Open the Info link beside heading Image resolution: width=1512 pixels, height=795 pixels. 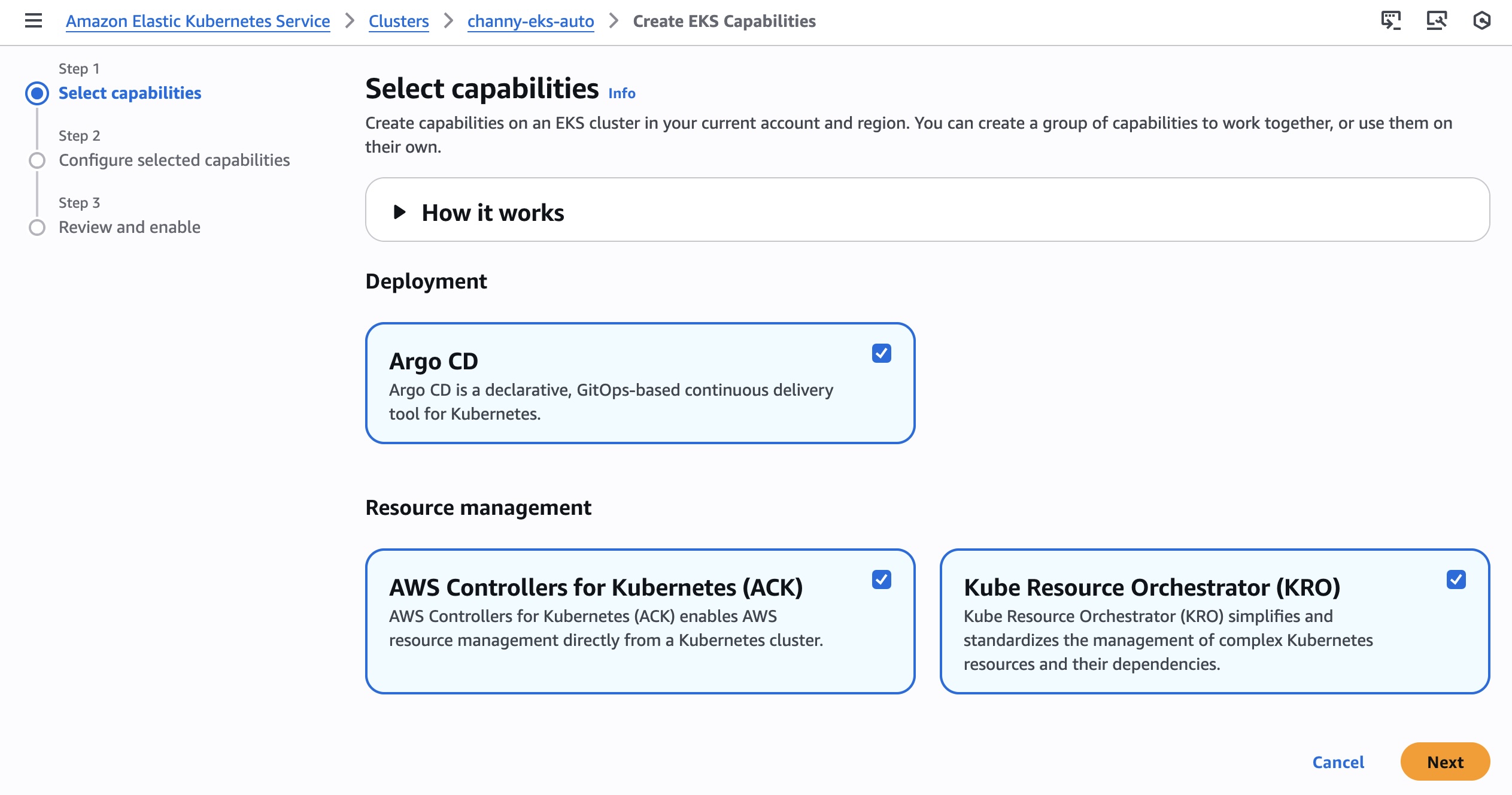tap(621, 93)
